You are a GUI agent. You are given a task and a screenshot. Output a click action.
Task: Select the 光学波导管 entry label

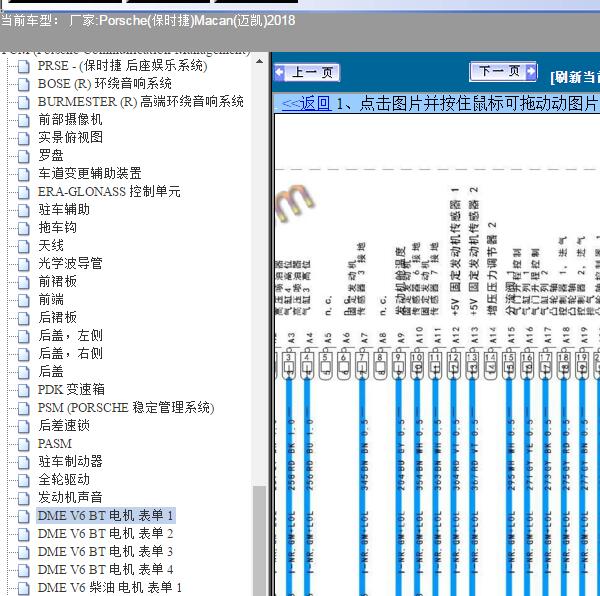(70, 264)
